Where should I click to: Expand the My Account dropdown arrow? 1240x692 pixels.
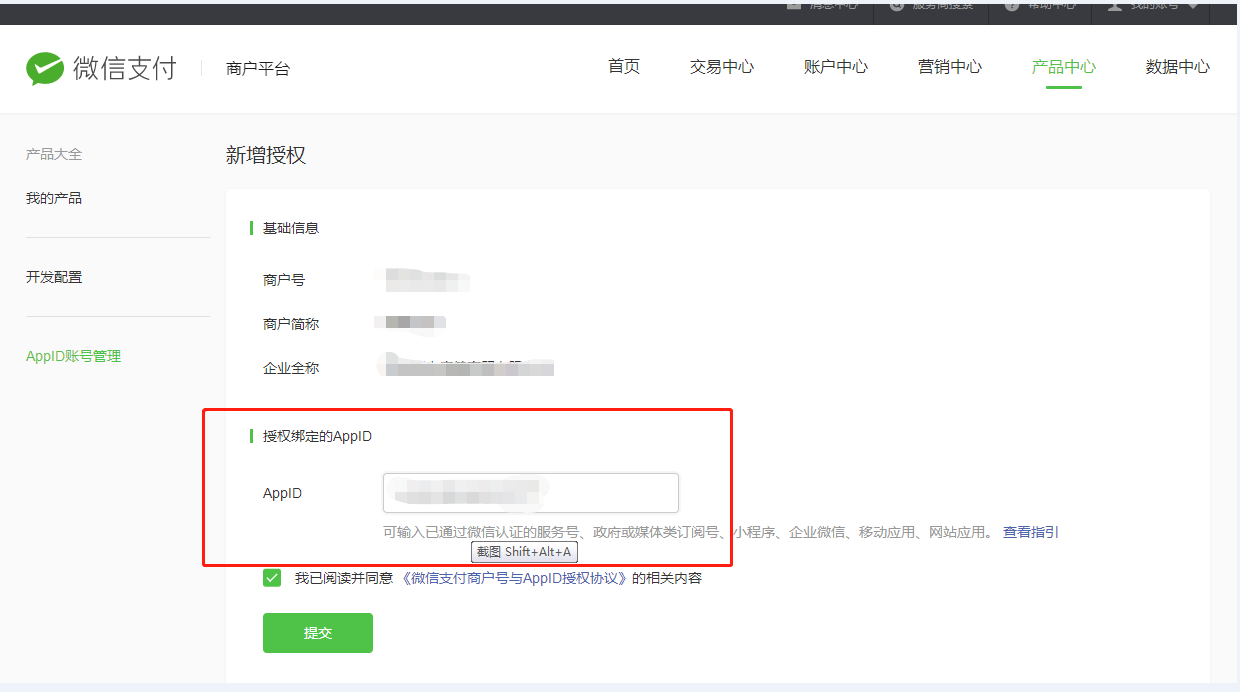[1192, 5]
